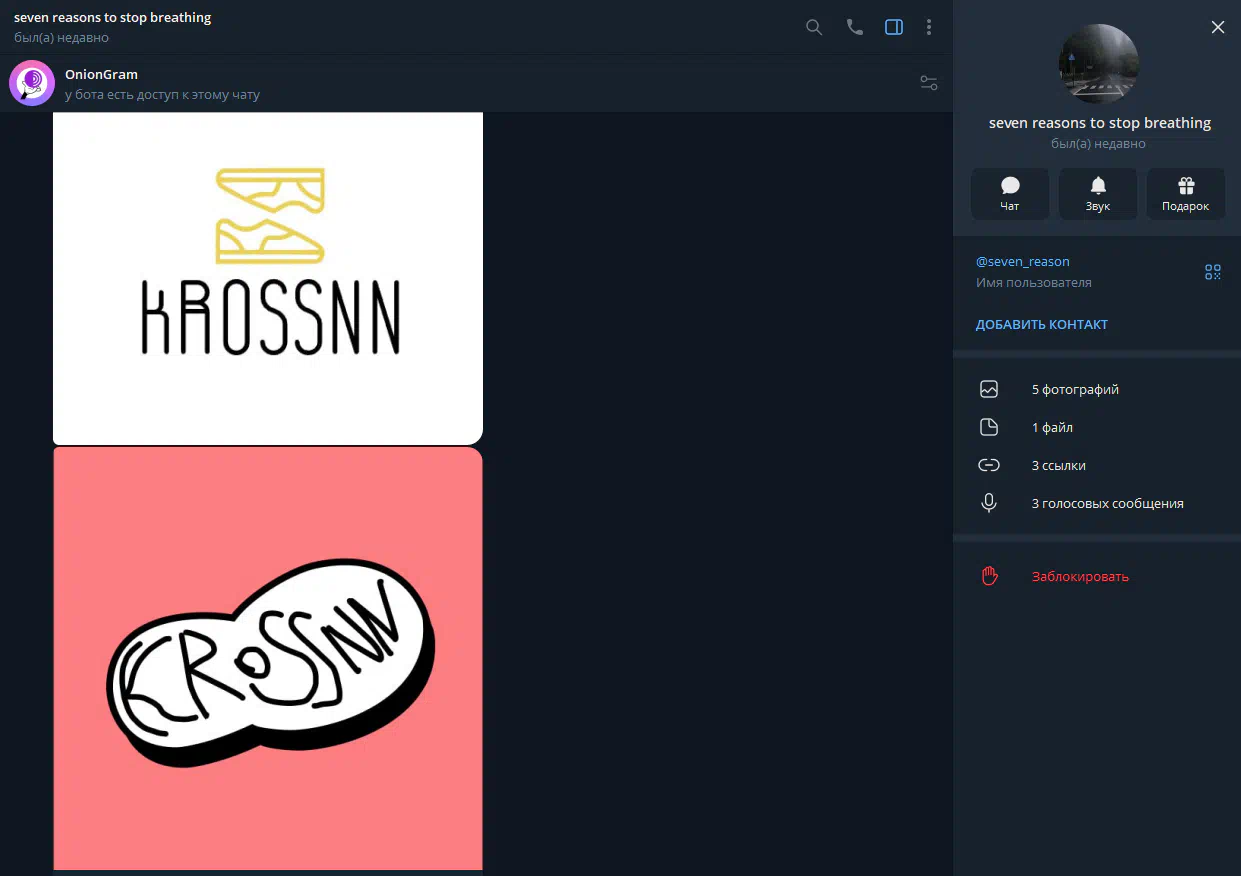Image resolution: width=1241 pixels, height=876 pixels.
Task: Click the OnionGram bot avatar
Action: coord(31,83)
